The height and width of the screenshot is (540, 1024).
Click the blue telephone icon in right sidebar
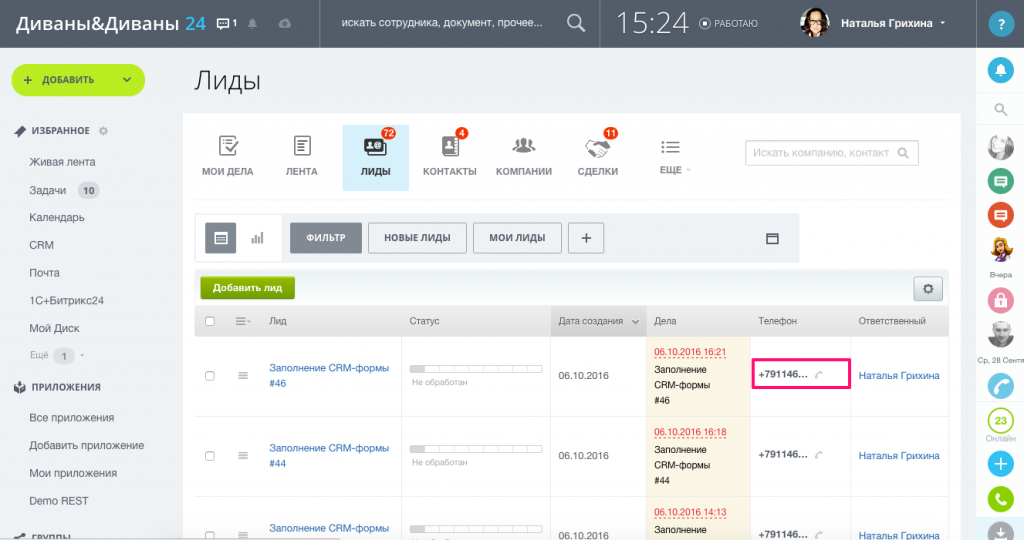(1000, 386)
